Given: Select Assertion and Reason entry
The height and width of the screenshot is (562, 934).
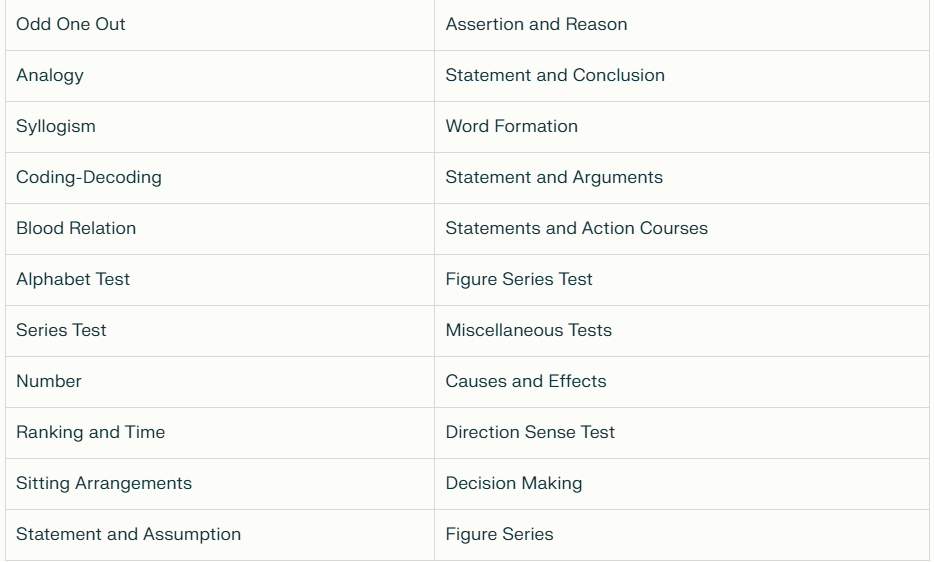Looking at the screenshot, I should pos(682,25).
